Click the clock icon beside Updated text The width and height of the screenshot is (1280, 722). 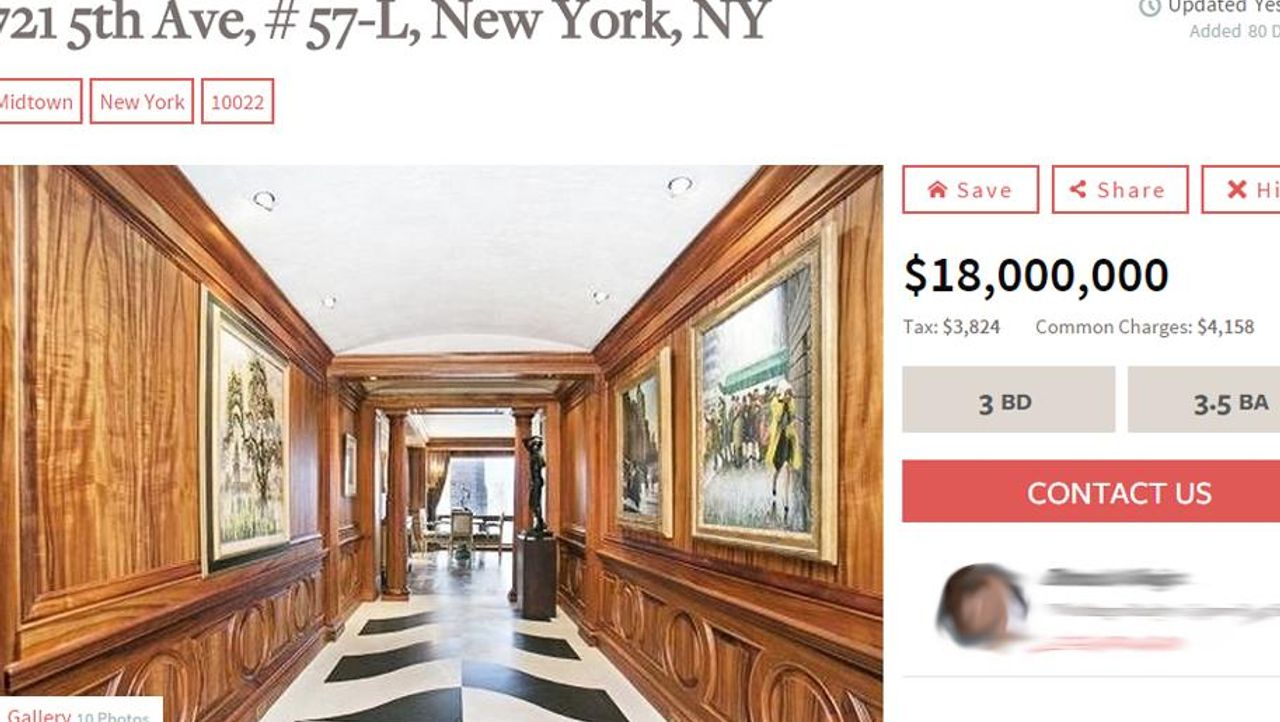click(x=1150, y=7)
